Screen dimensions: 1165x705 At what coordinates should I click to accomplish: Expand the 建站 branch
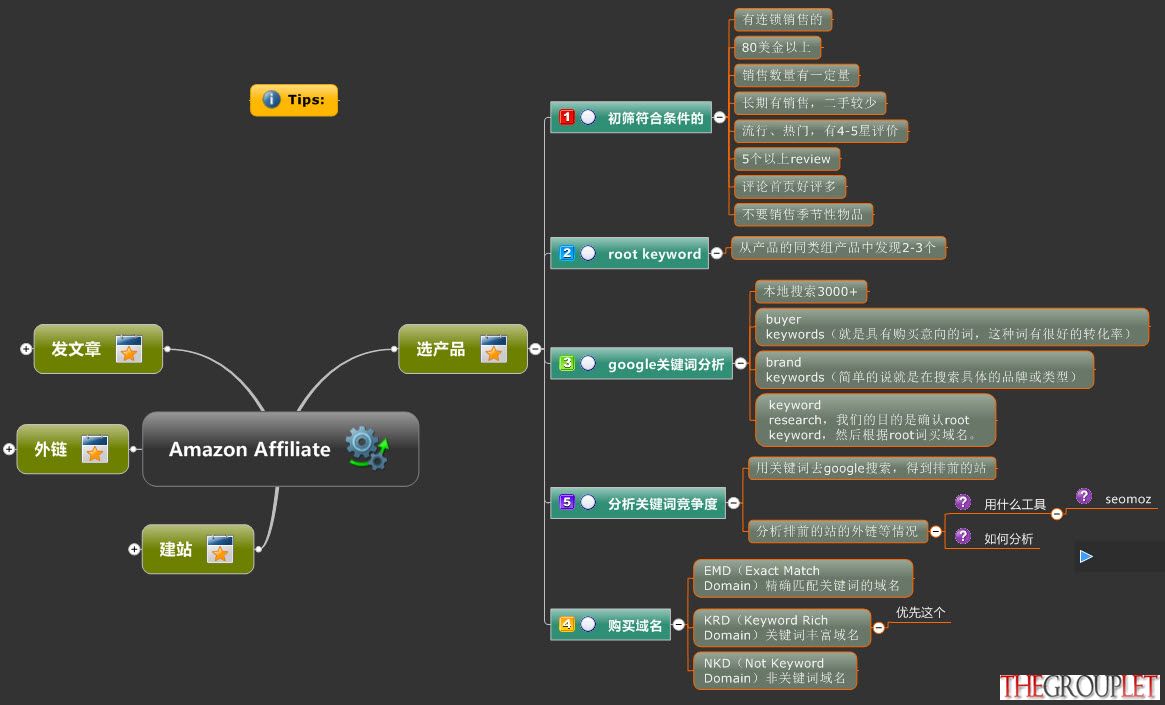(134, 549)
